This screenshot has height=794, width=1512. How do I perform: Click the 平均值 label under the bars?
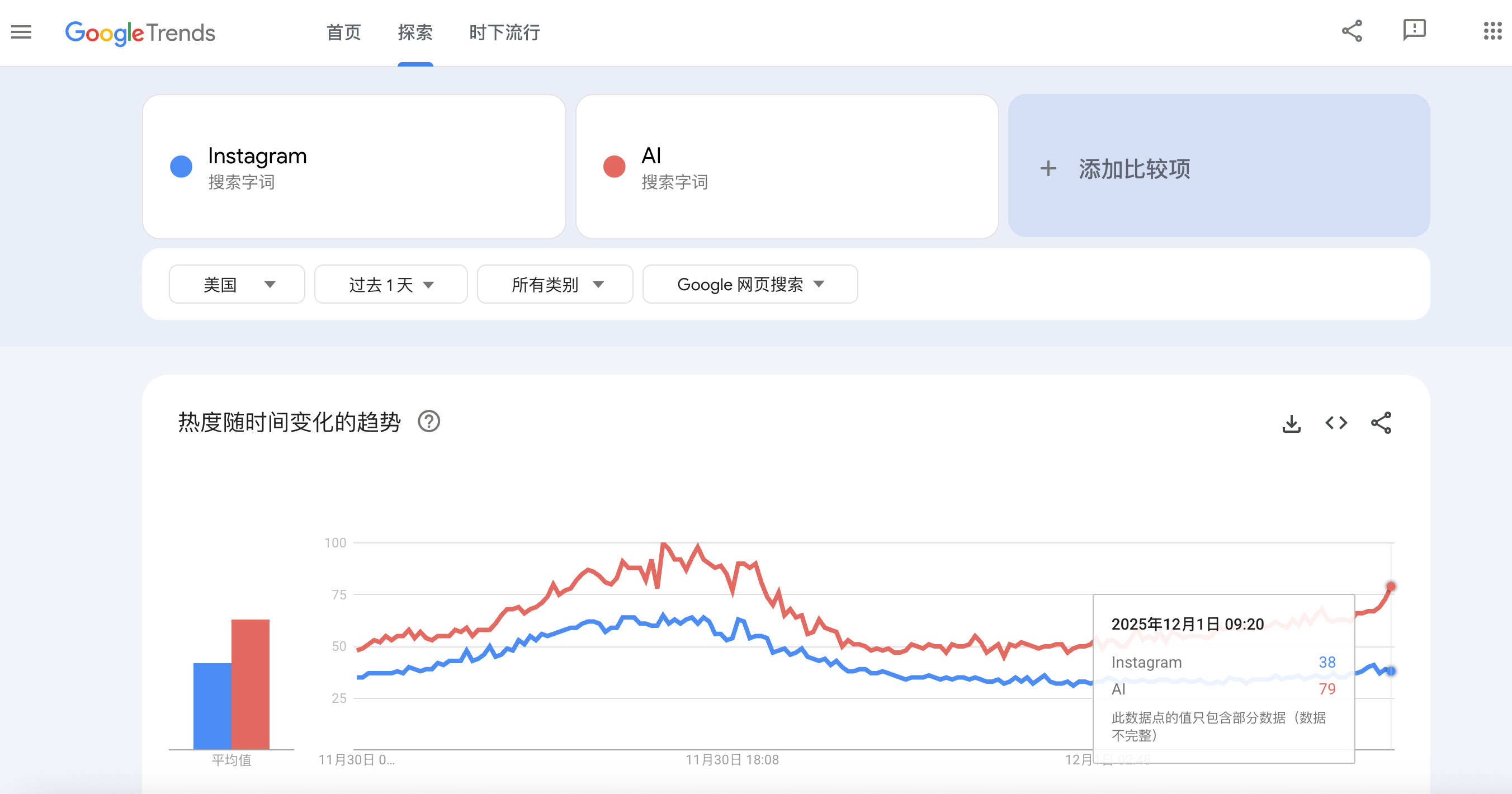[x=231, y=760]
